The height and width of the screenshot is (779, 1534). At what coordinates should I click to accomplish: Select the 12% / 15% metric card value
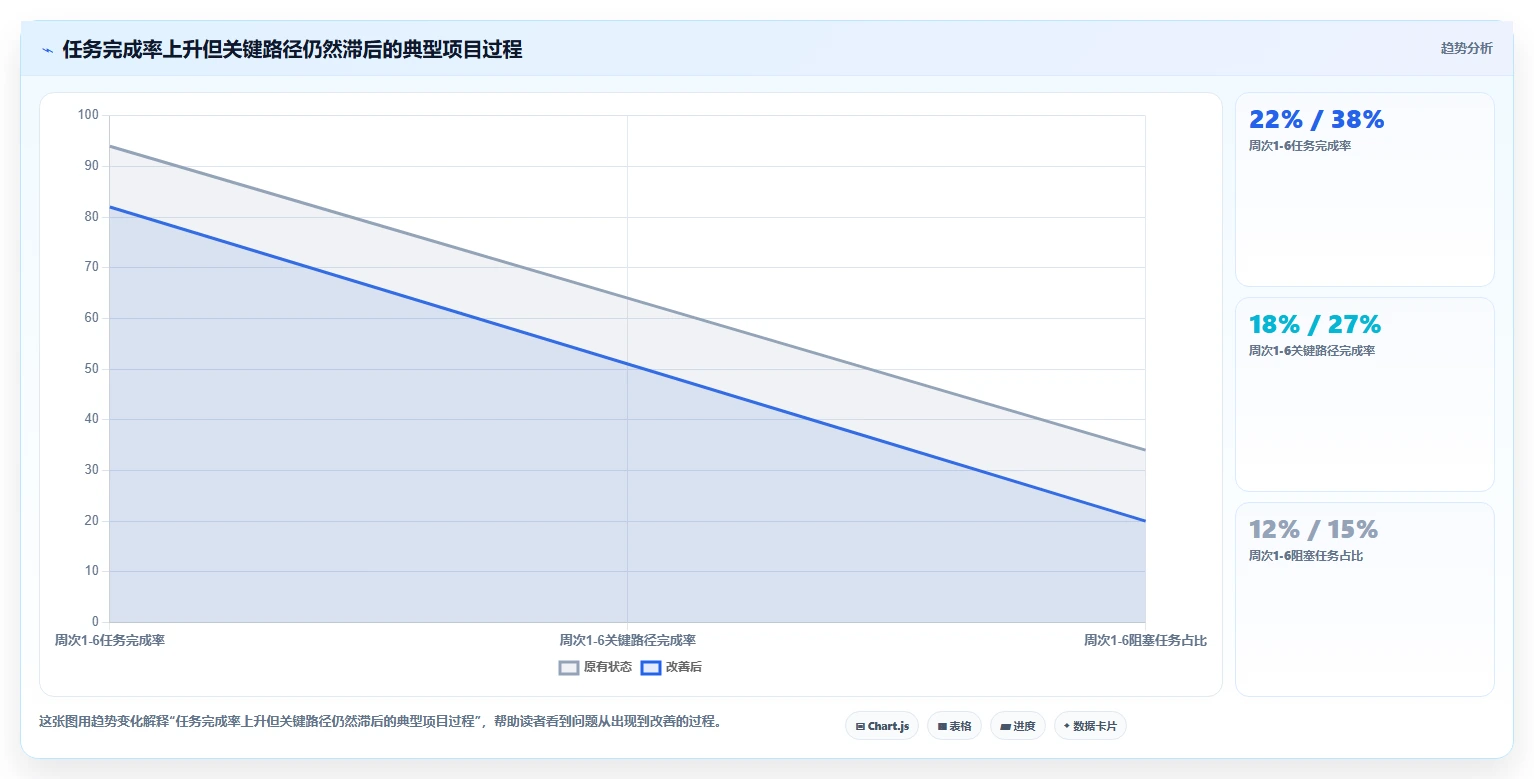click(1313, 529)
